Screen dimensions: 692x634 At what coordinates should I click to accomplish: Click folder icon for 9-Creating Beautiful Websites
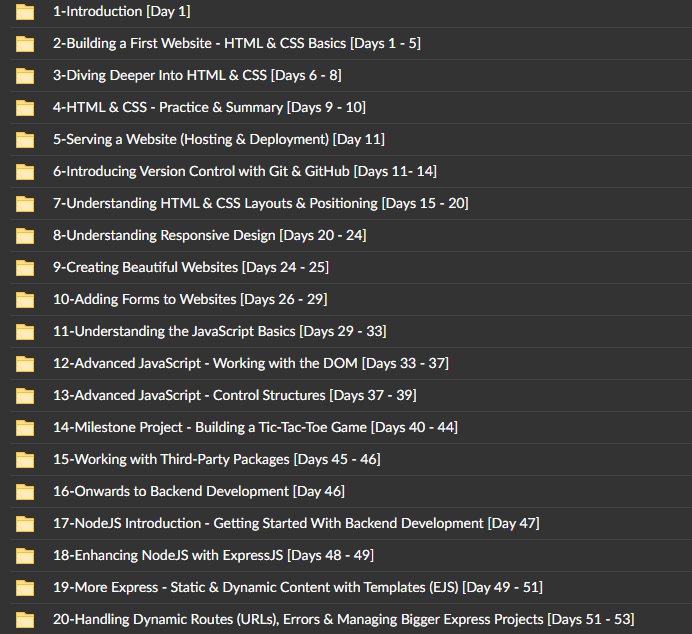click(25, 268)
